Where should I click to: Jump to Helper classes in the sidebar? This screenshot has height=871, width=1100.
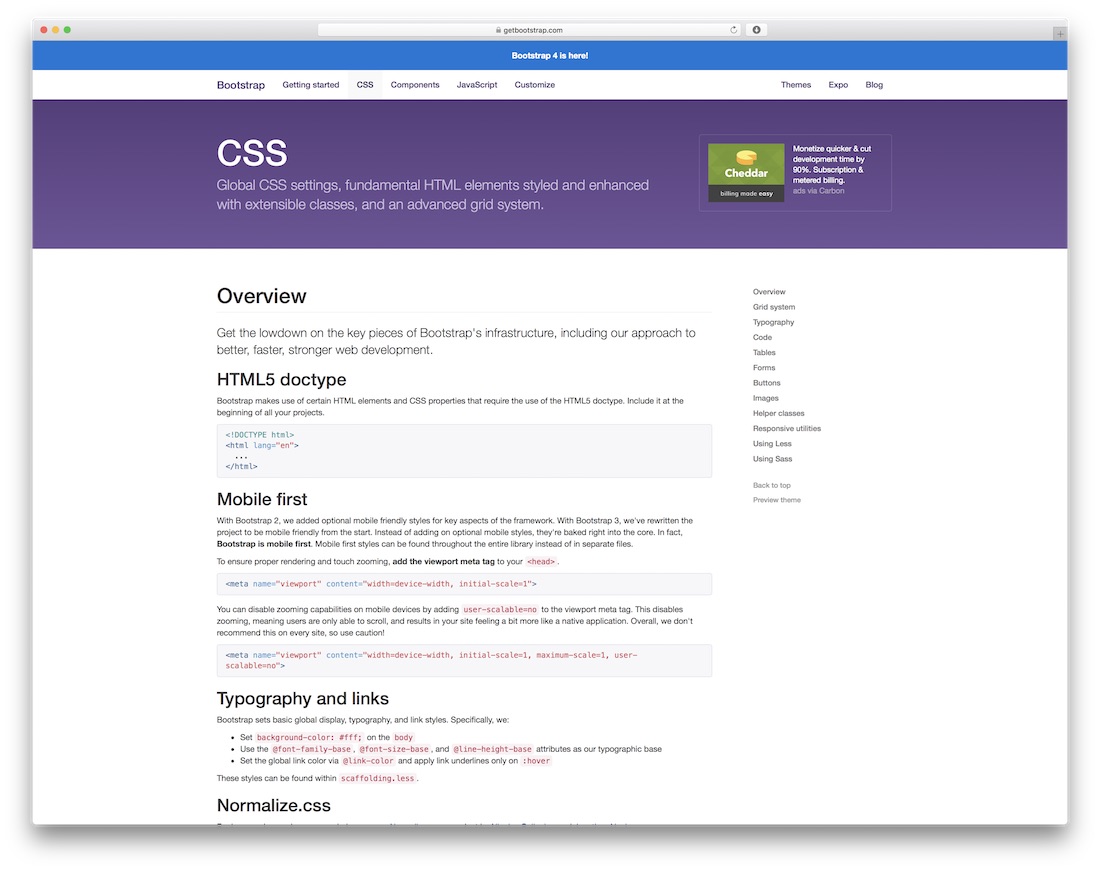[779, 414]
